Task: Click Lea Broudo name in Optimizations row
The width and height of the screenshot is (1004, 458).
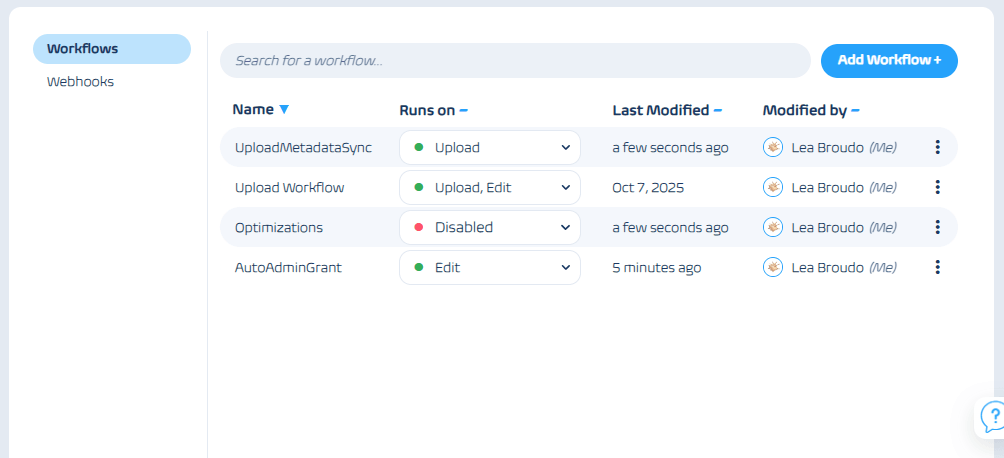Action: pyautogui.click(x=828, y=228)
